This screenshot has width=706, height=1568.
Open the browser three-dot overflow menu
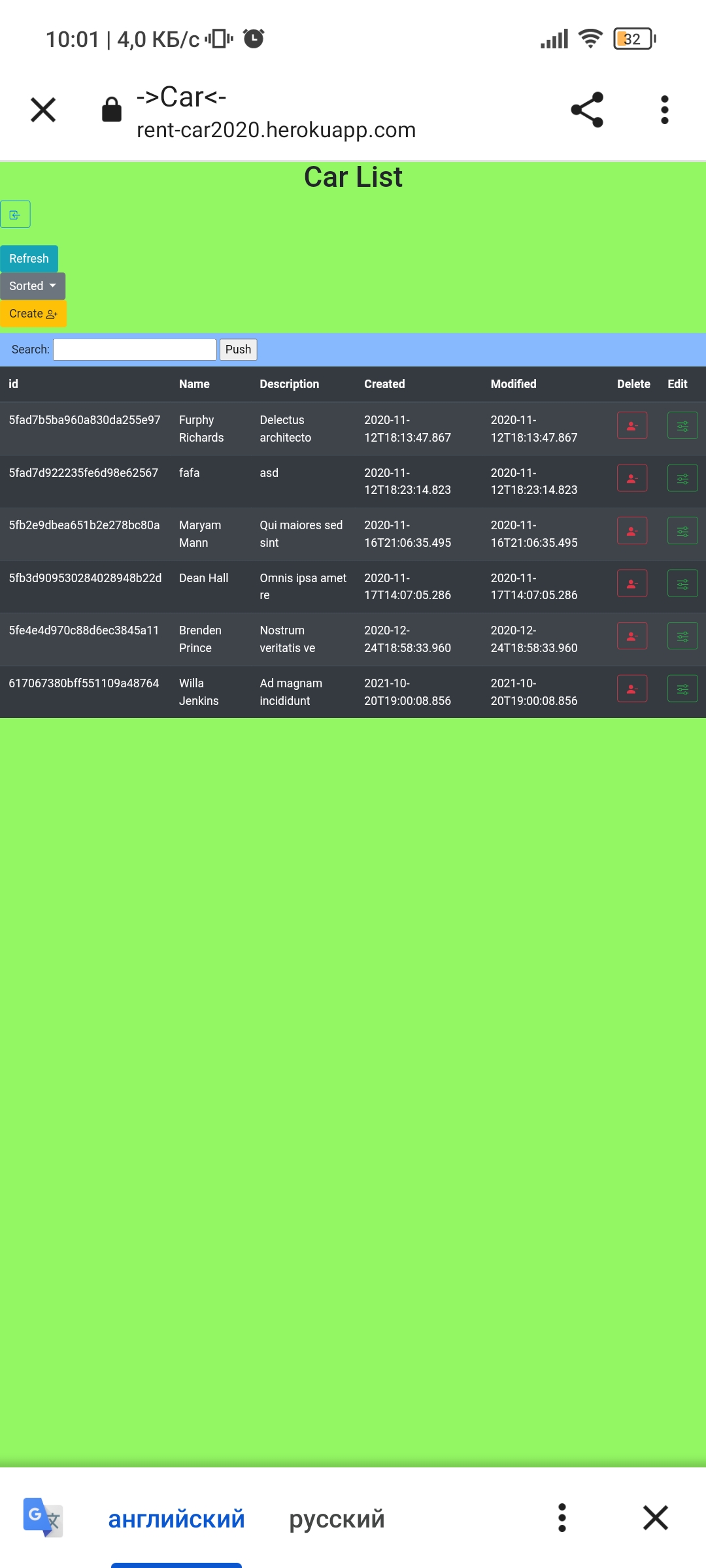tap(665, 110)
